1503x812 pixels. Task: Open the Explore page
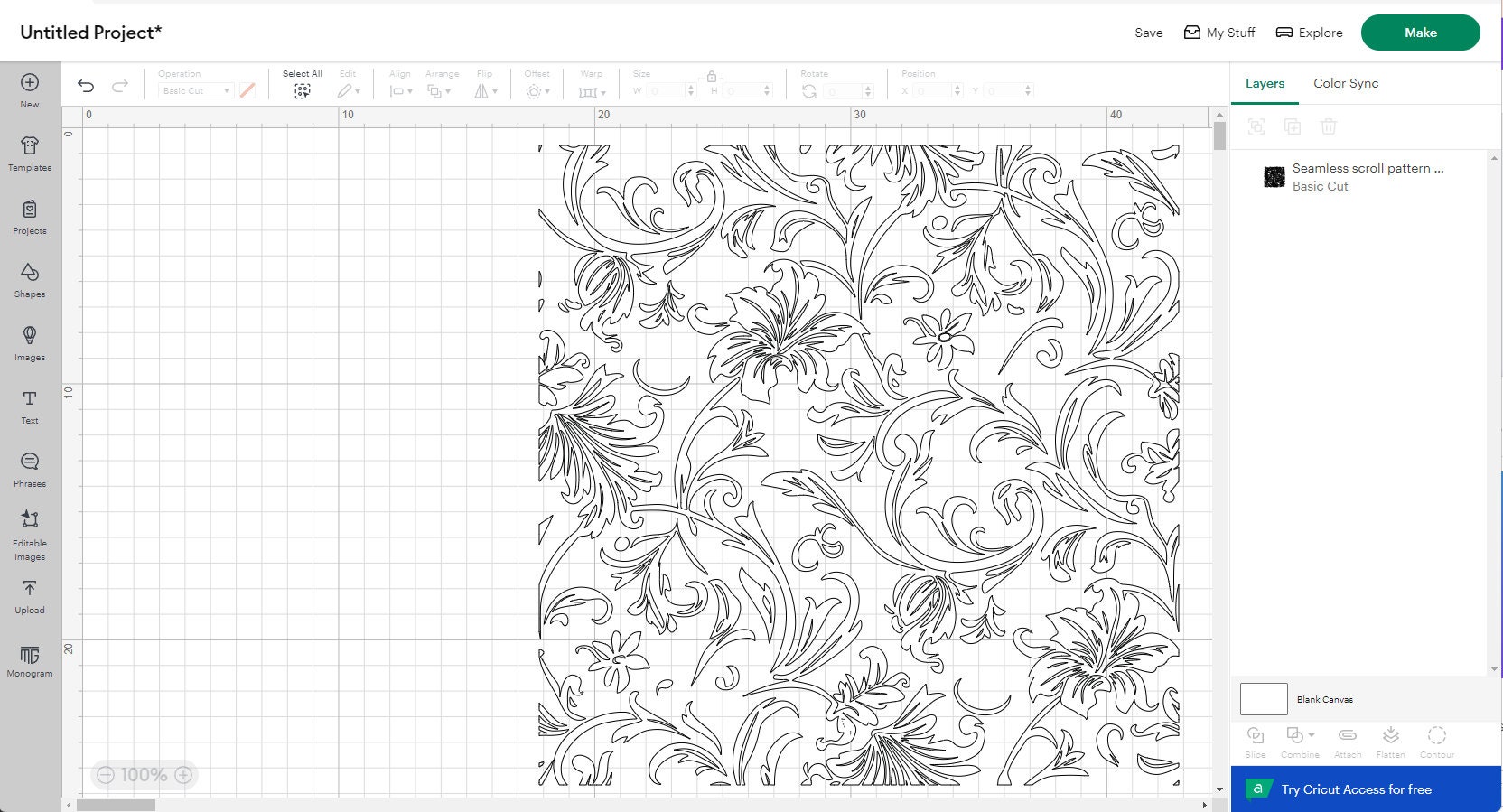(1309, 33)
